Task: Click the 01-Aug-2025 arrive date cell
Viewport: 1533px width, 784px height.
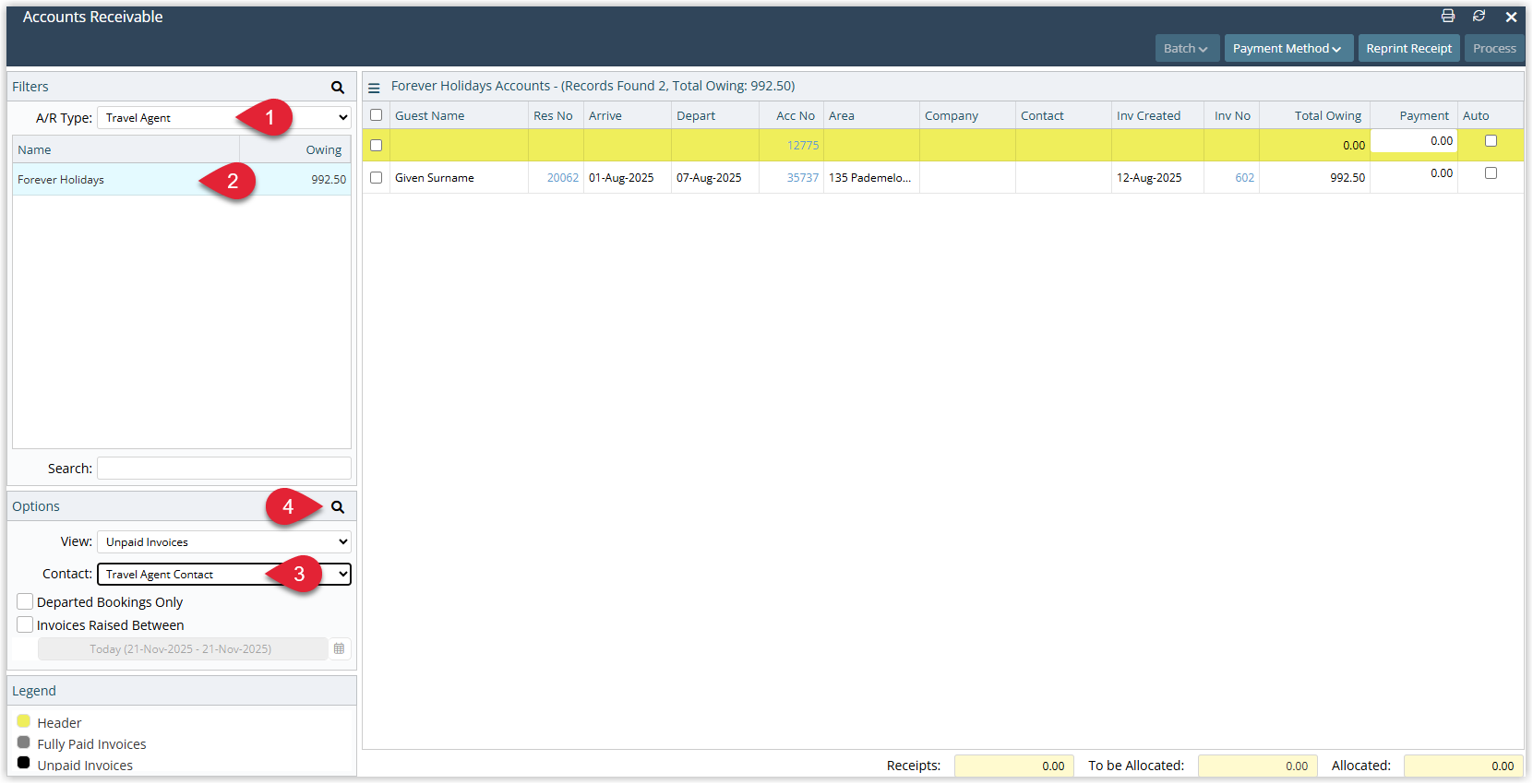Action: (628, 178)
